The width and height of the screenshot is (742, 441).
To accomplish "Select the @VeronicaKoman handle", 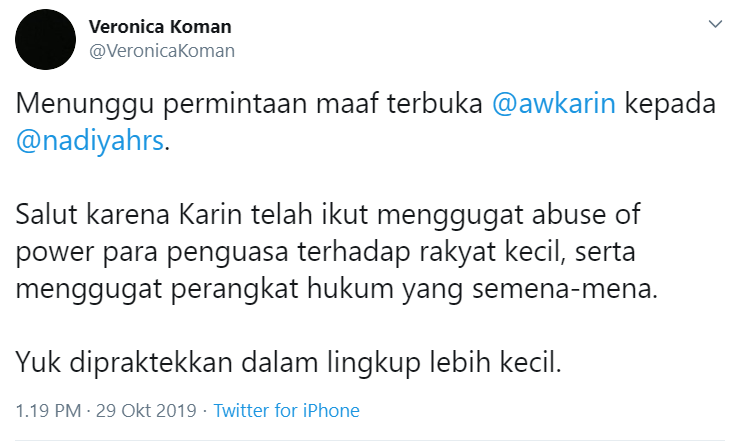I will coord(162,51).
